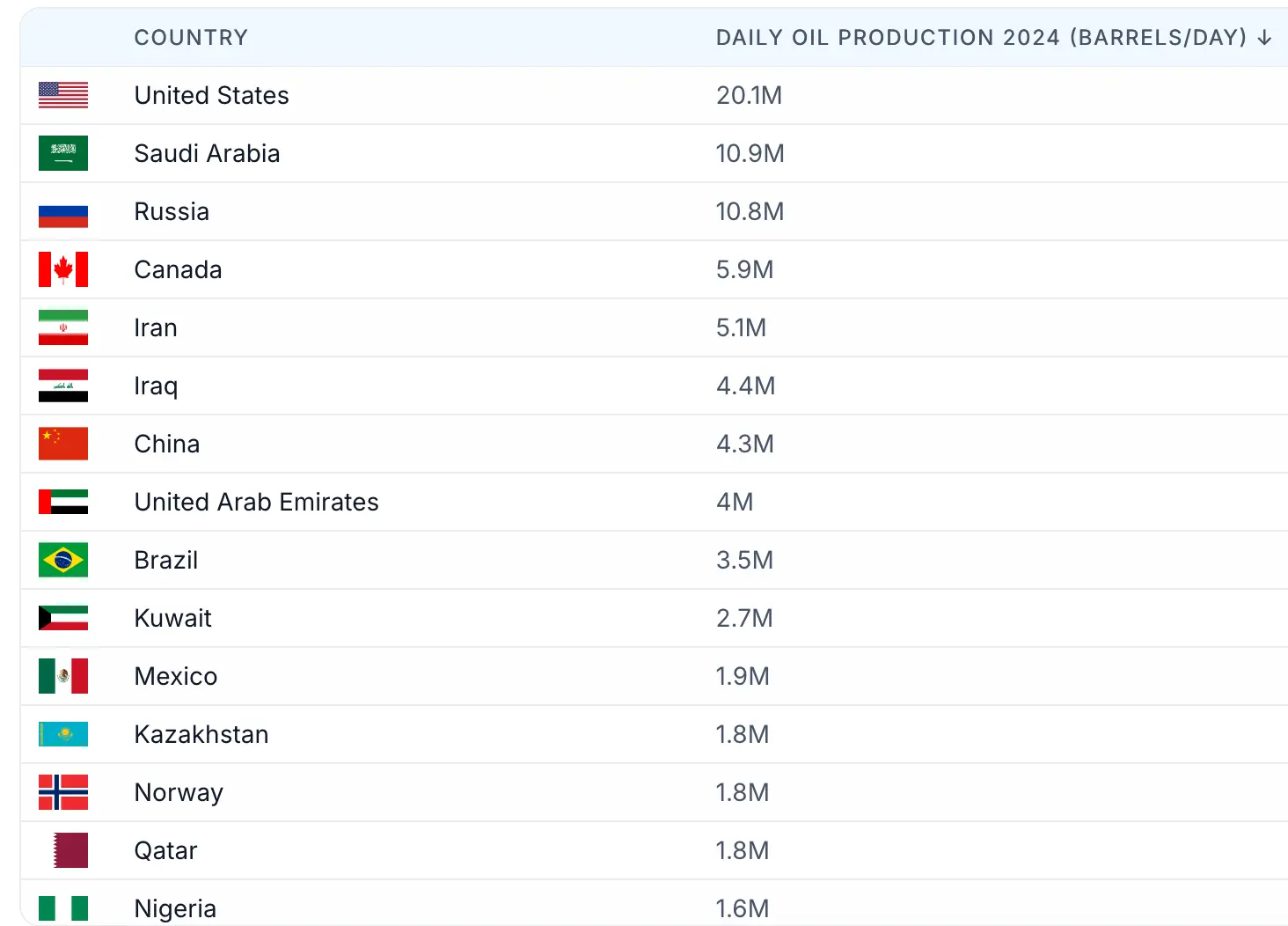Viewport: 1288px width, 926px height.
Task: Click the Kuwait flag icon
Action: [x=63, y=618]
